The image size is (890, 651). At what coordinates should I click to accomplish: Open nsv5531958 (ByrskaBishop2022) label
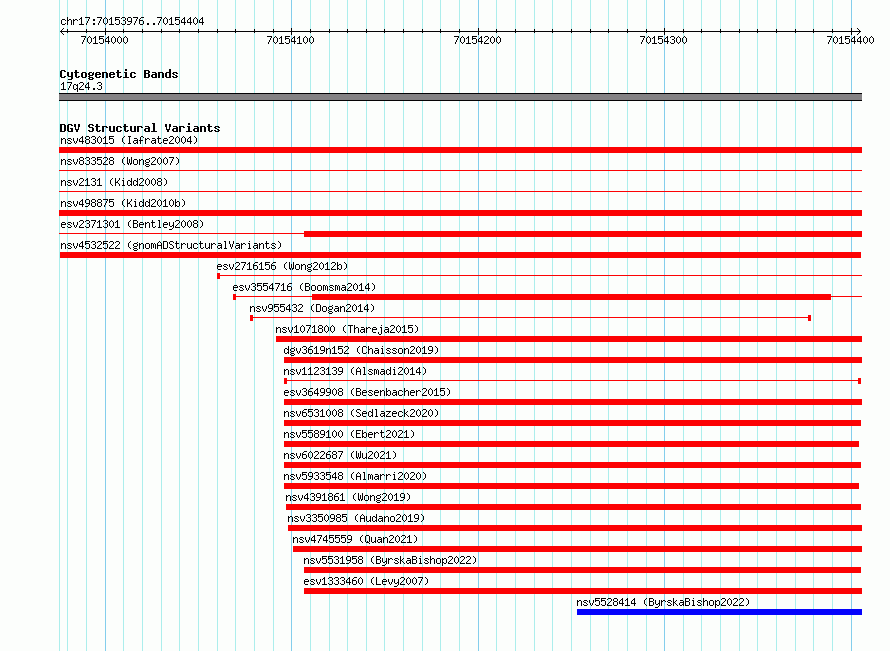(390, 560)
